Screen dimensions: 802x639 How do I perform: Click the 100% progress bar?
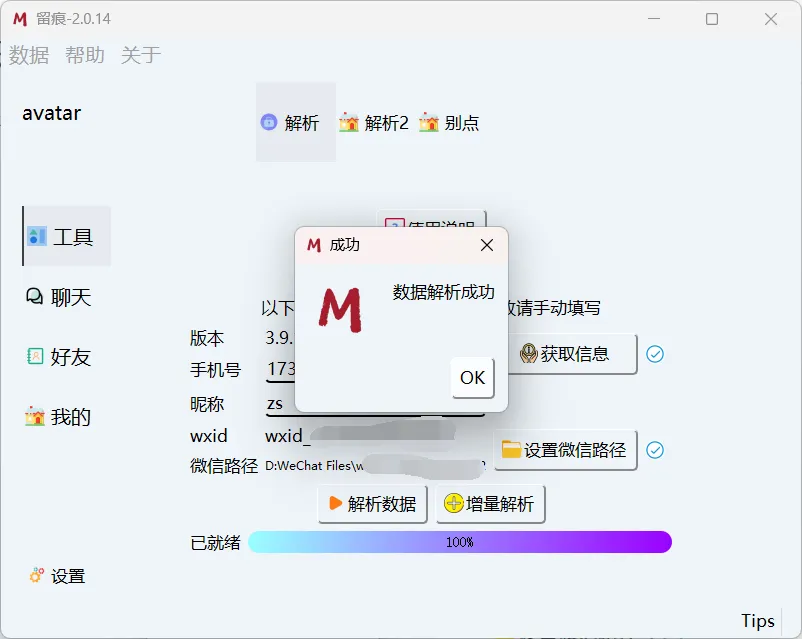pos(460,542)
